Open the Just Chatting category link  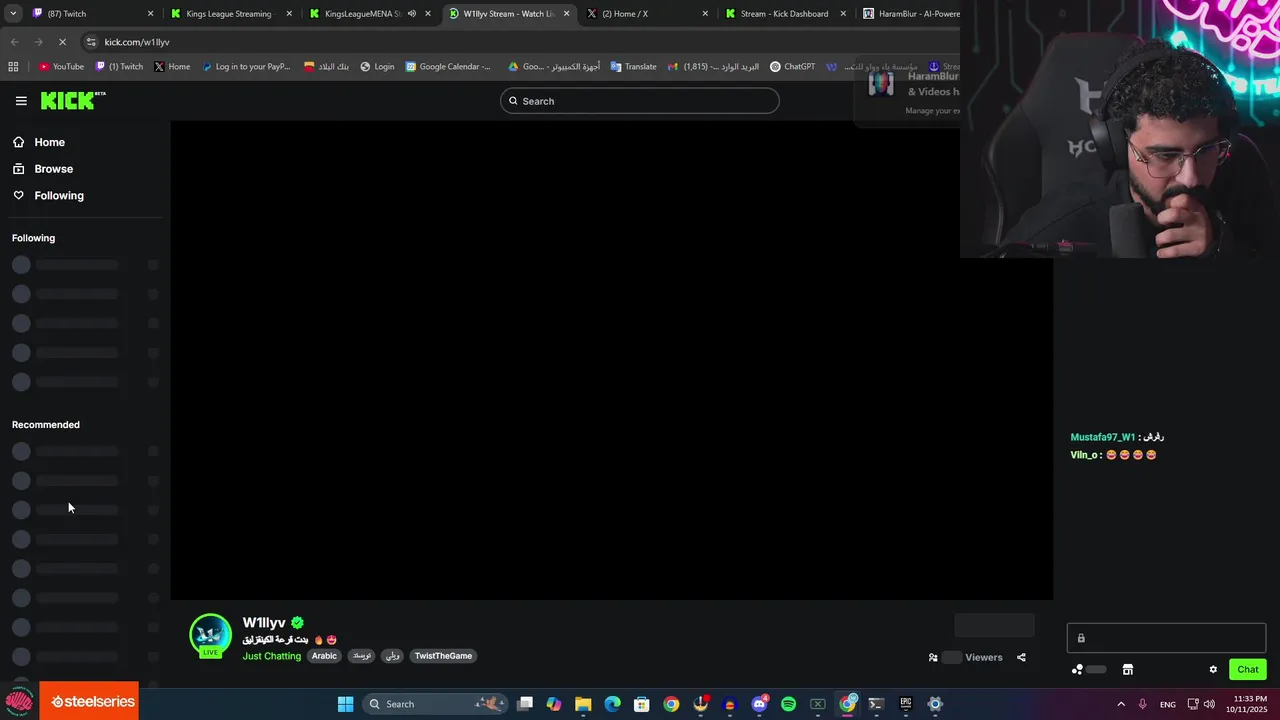click(x=271, y=656)
